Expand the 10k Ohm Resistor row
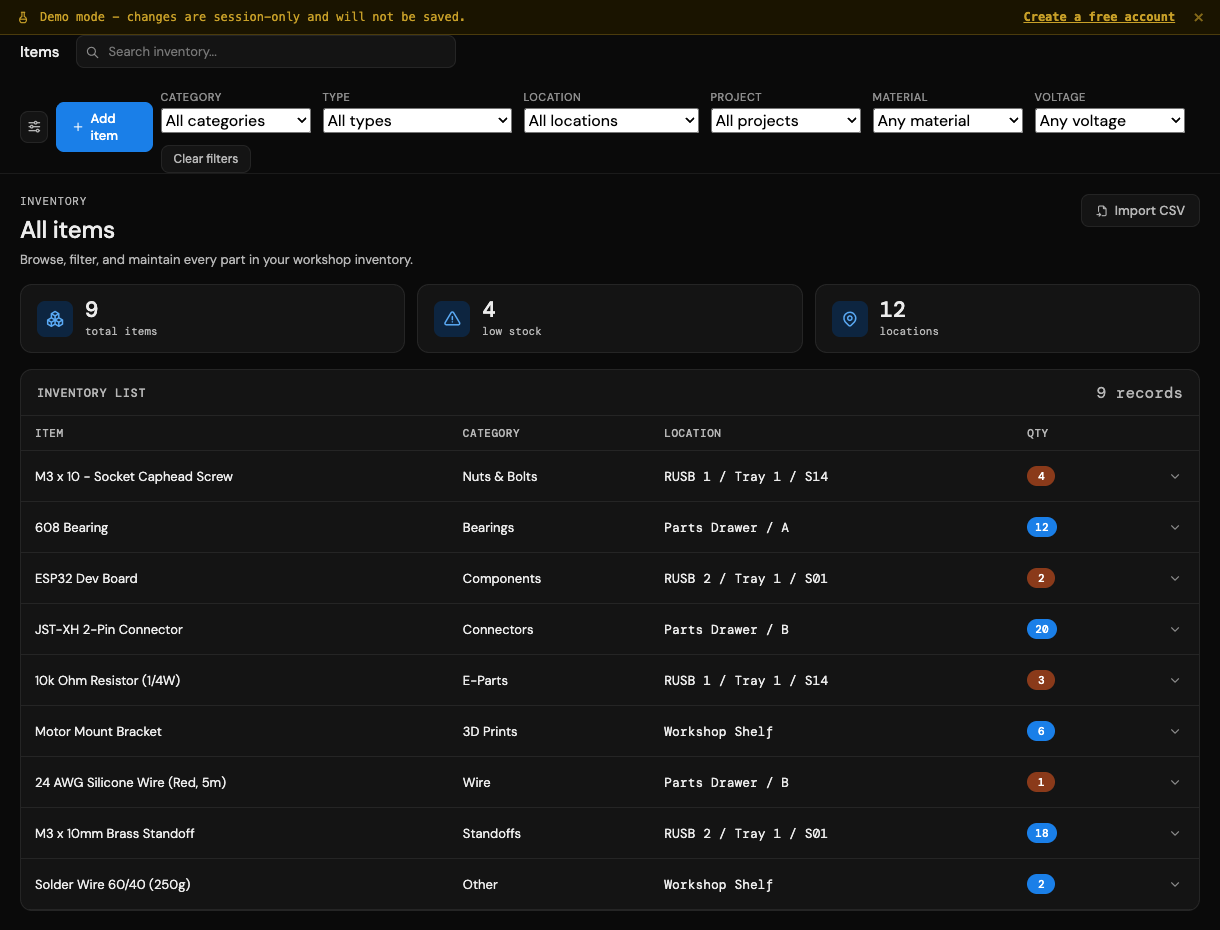The height and width of the screenshot is (930, 1220). click(1175, 681)
